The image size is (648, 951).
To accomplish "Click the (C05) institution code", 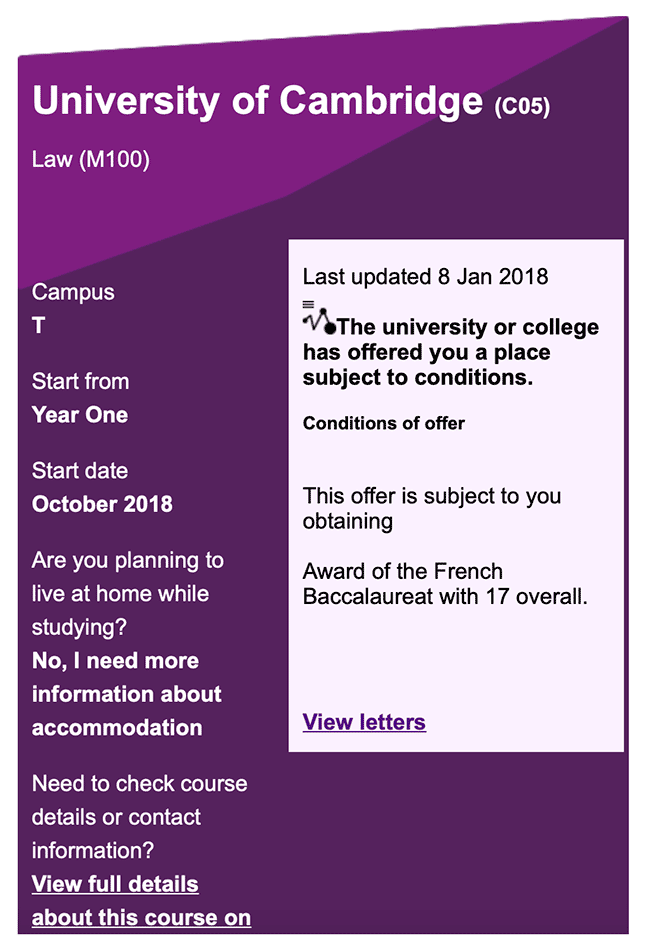I will click(522, 107).
